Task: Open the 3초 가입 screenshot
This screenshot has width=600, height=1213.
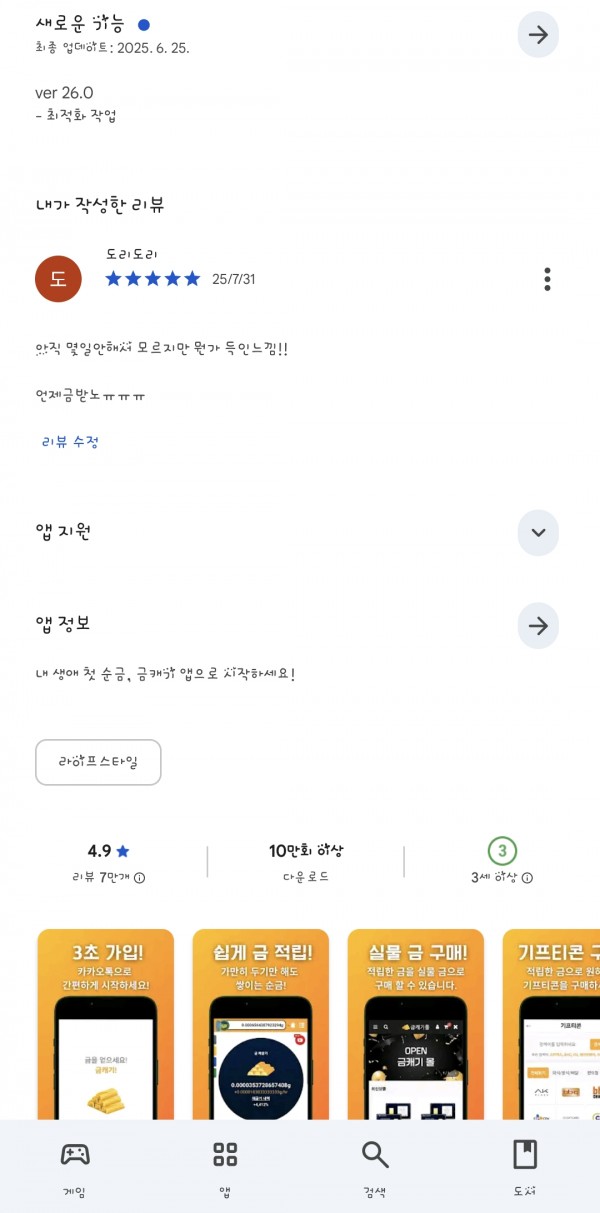Action: [106, 1025]
